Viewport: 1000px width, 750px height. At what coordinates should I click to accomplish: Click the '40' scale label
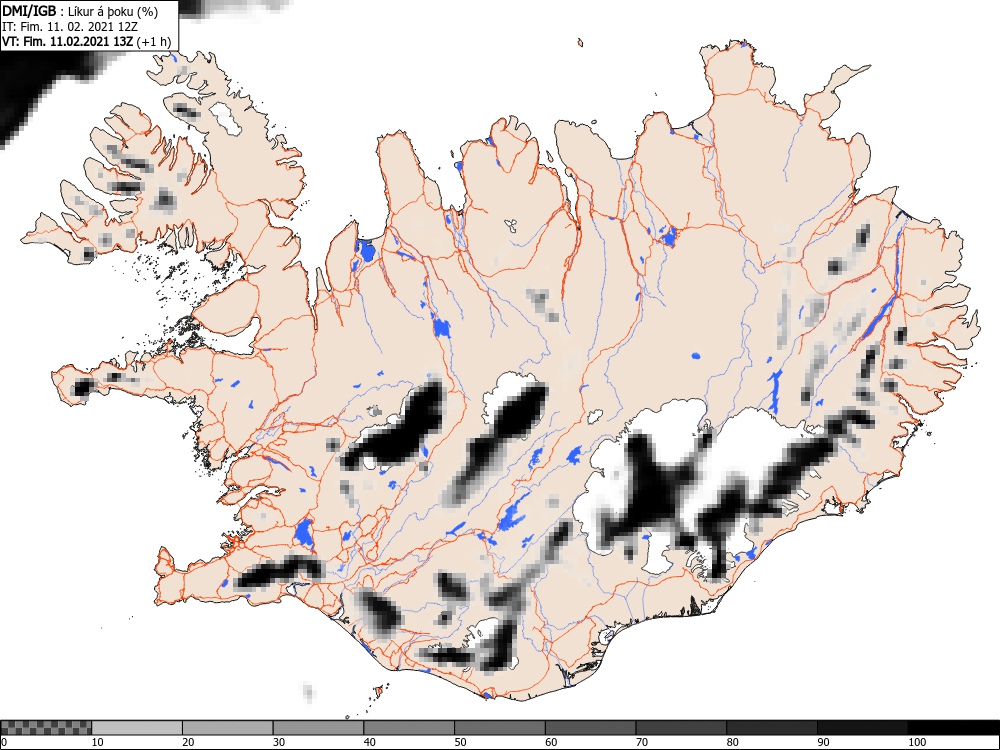(370, 742)
